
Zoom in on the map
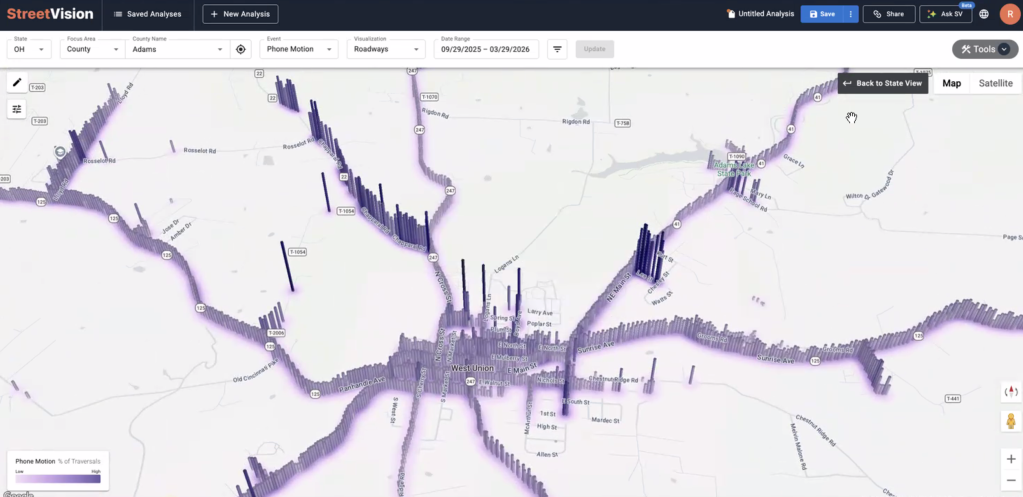click(1010, 458)
